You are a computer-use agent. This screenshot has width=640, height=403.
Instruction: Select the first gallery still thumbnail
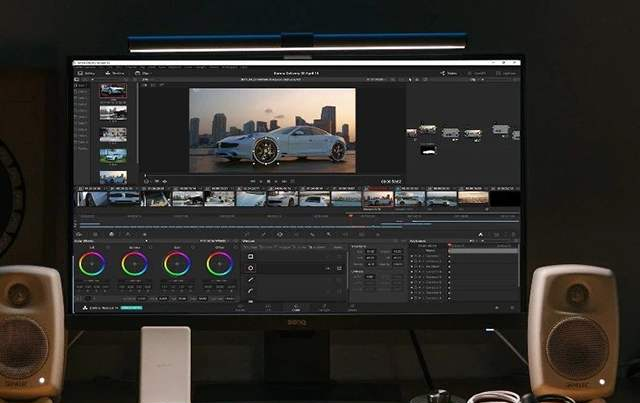pos(113,91)
